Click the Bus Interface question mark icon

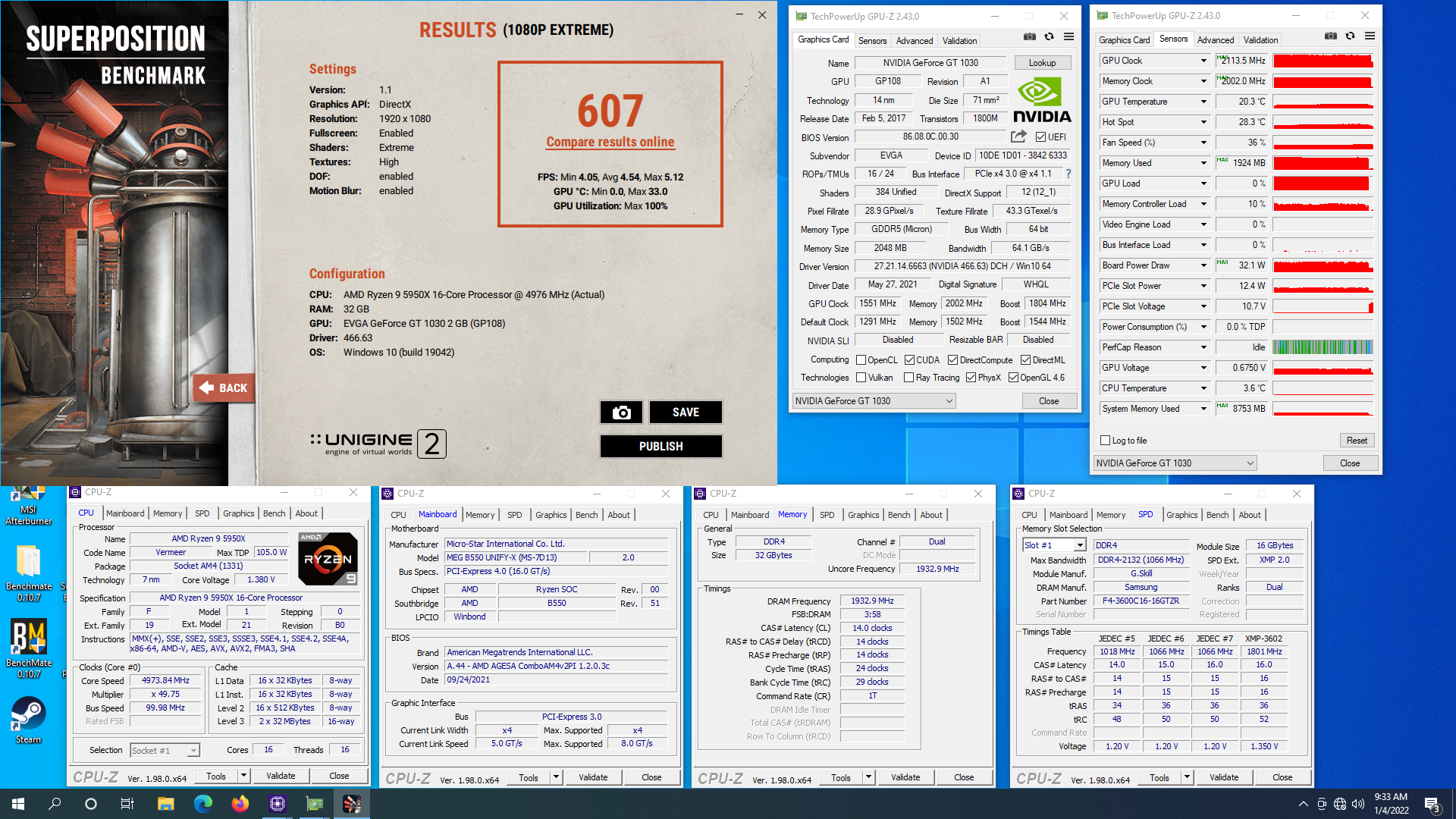coord(1068,174)
